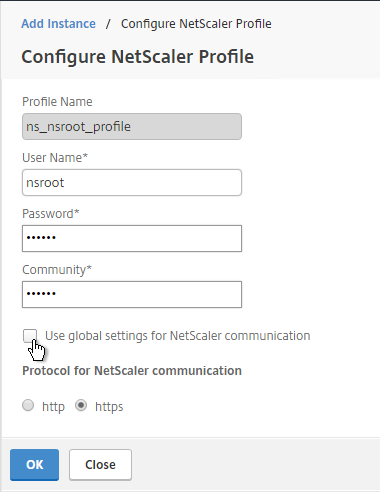380x492 pixels.
Task: Click the Use global settings label text
Action: point(178,336)
